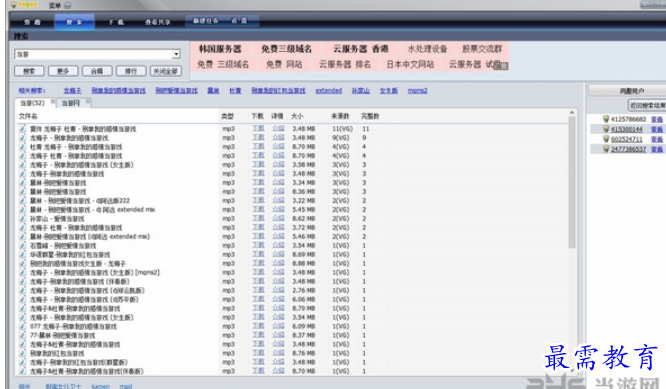The image size is (666, 389).
Task: Open the 日本中文网站 ad link
Action: 410,64
